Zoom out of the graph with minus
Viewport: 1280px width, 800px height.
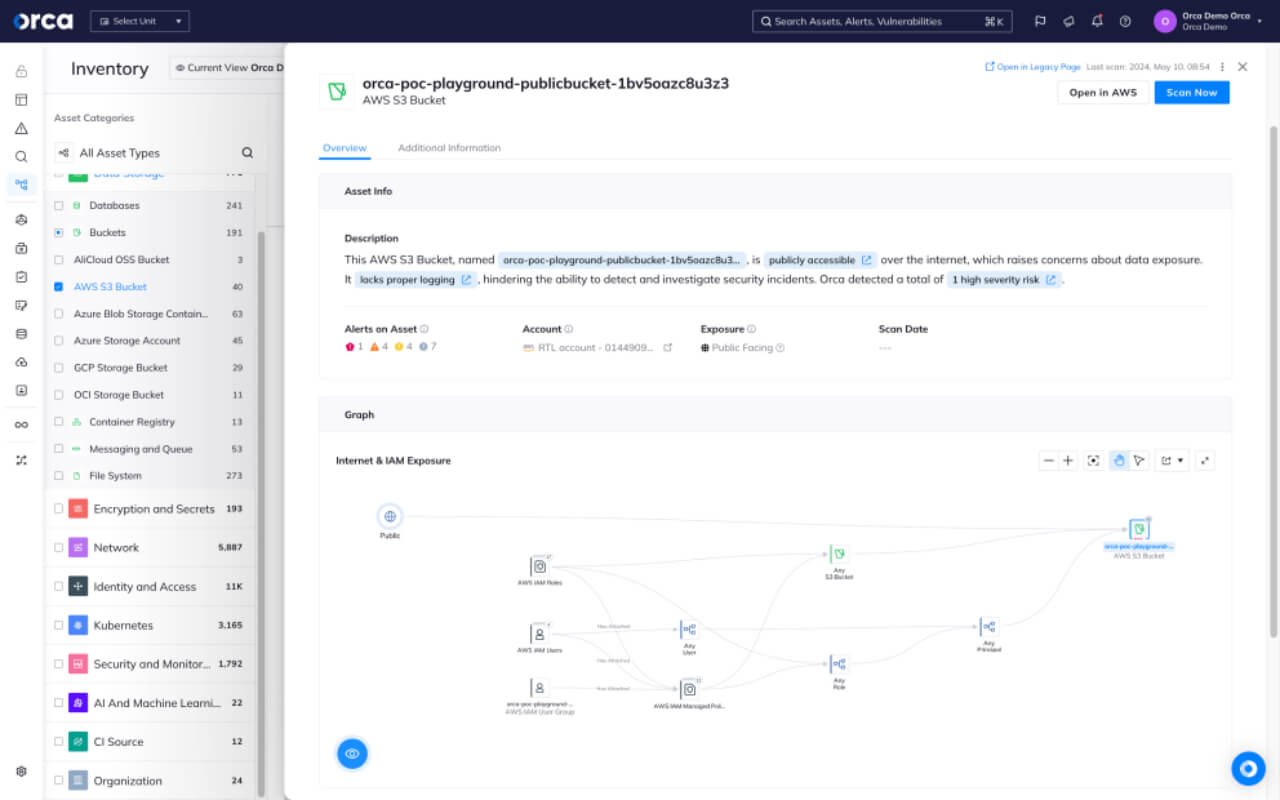(1048, 461)
